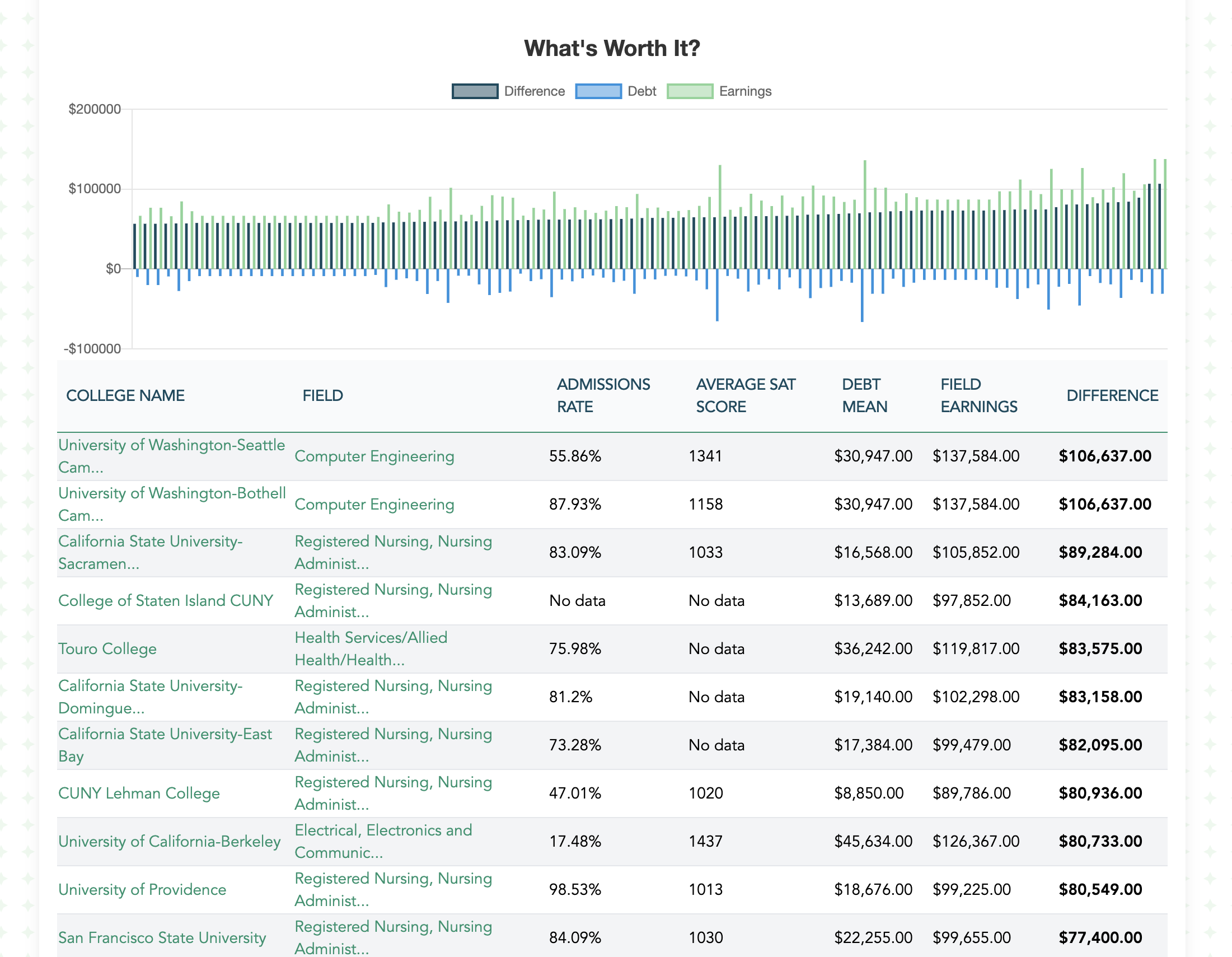The image size is (1232, 957).
Task: Sort by Difference column header
Action: point(1112,395)
